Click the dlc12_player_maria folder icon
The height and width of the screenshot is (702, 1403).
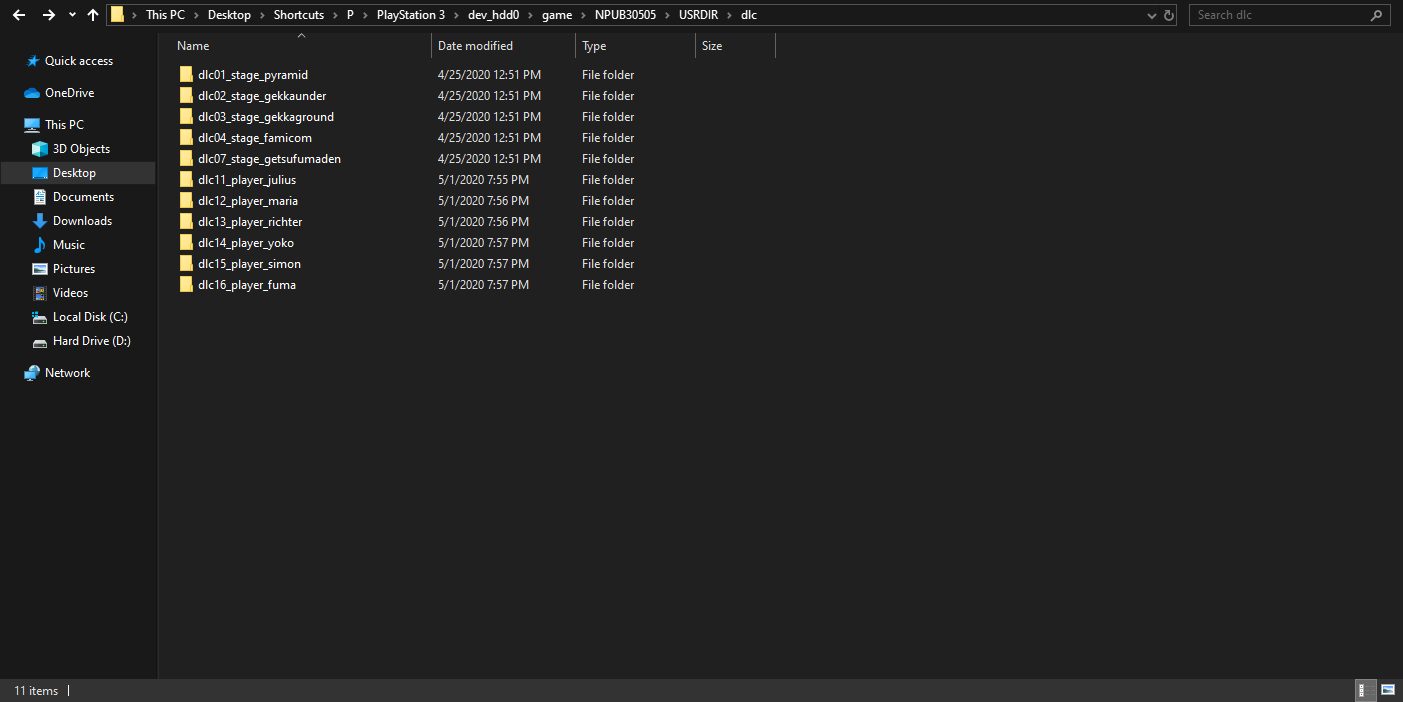pos(186,201)
